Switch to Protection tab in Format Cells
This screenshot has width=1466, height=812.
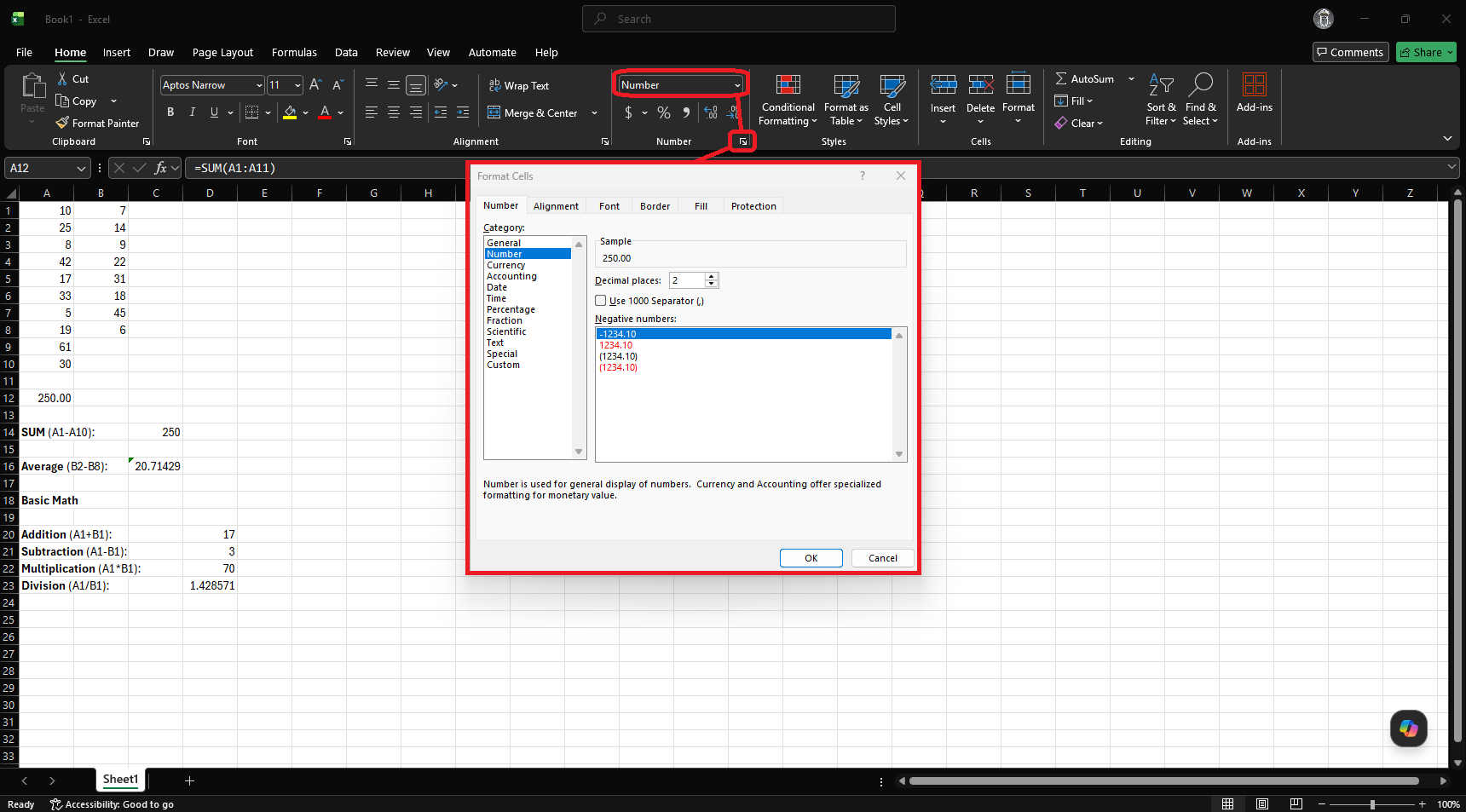click(x=753, y=206)
